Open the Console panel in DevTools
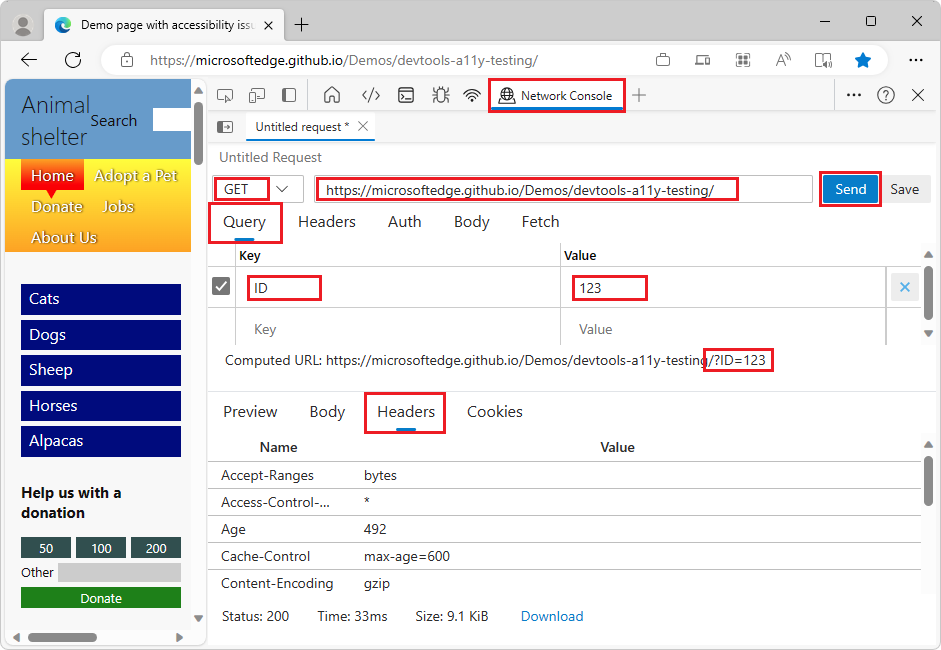The height and width of the screenshot is (650, 941). coord(405,94)
